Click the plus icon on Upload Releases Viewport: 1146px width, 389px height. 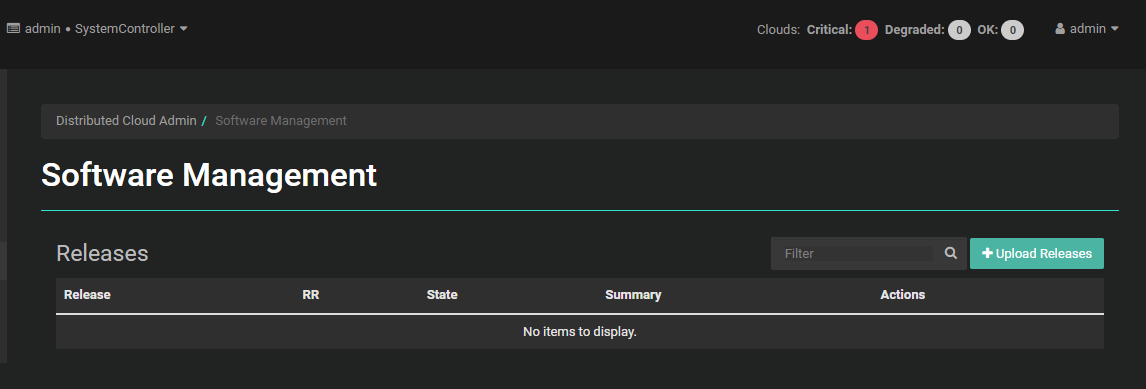[987, 253]
